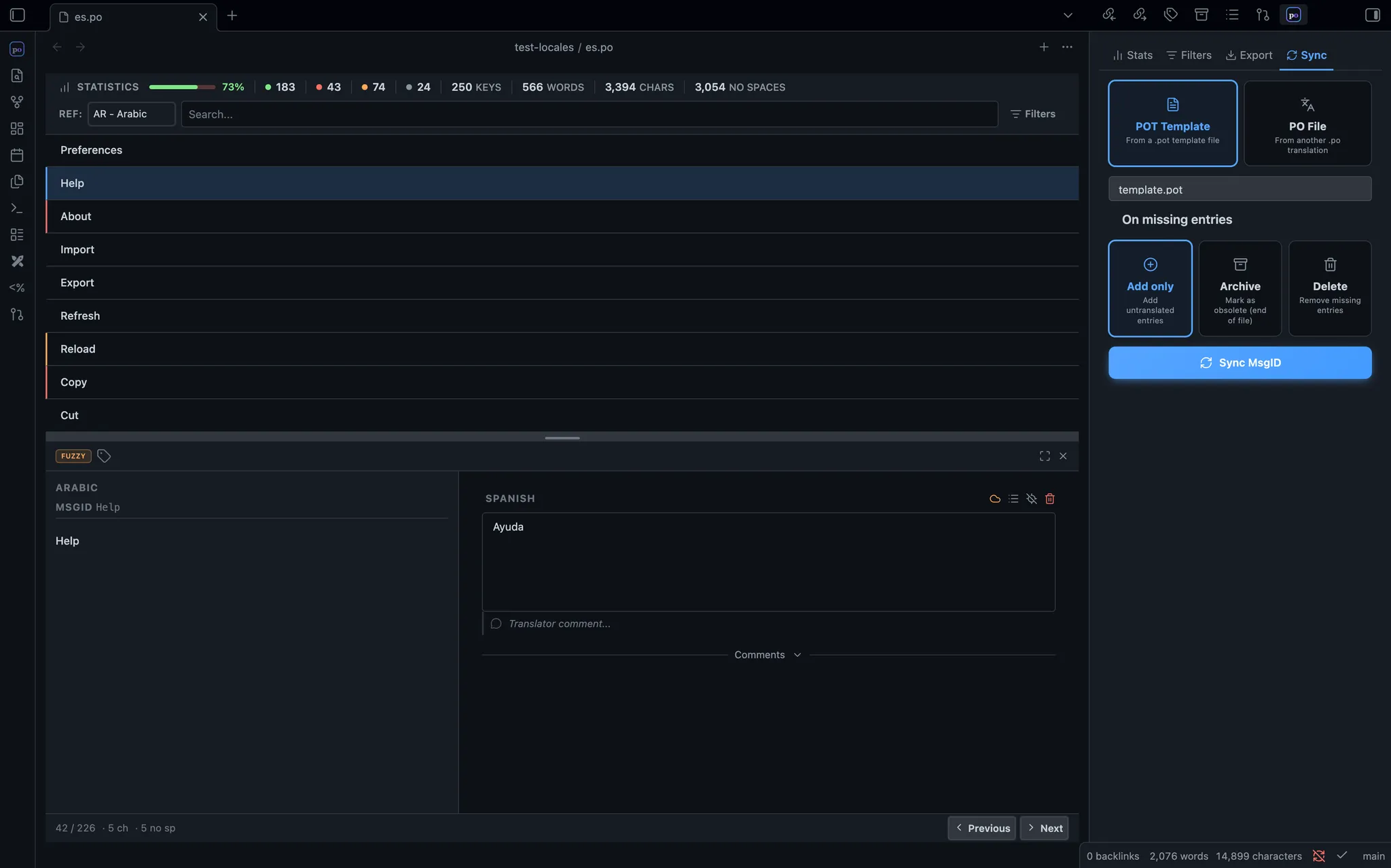Click the tag icon next to FUZZY badge
Screen dimensions: 1391x868
(x=103, y=456)
